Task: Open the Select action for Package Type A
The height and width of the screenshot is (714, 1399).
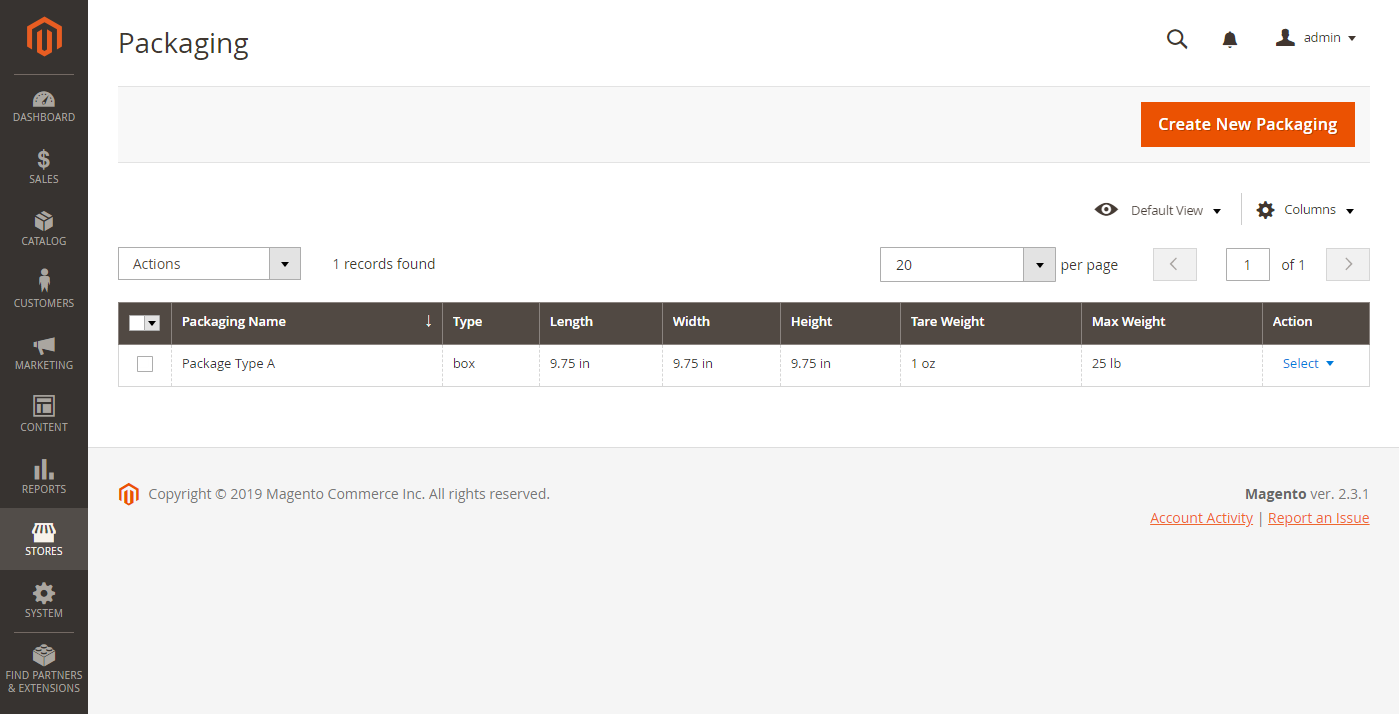Action: [x=1308, y=364]
